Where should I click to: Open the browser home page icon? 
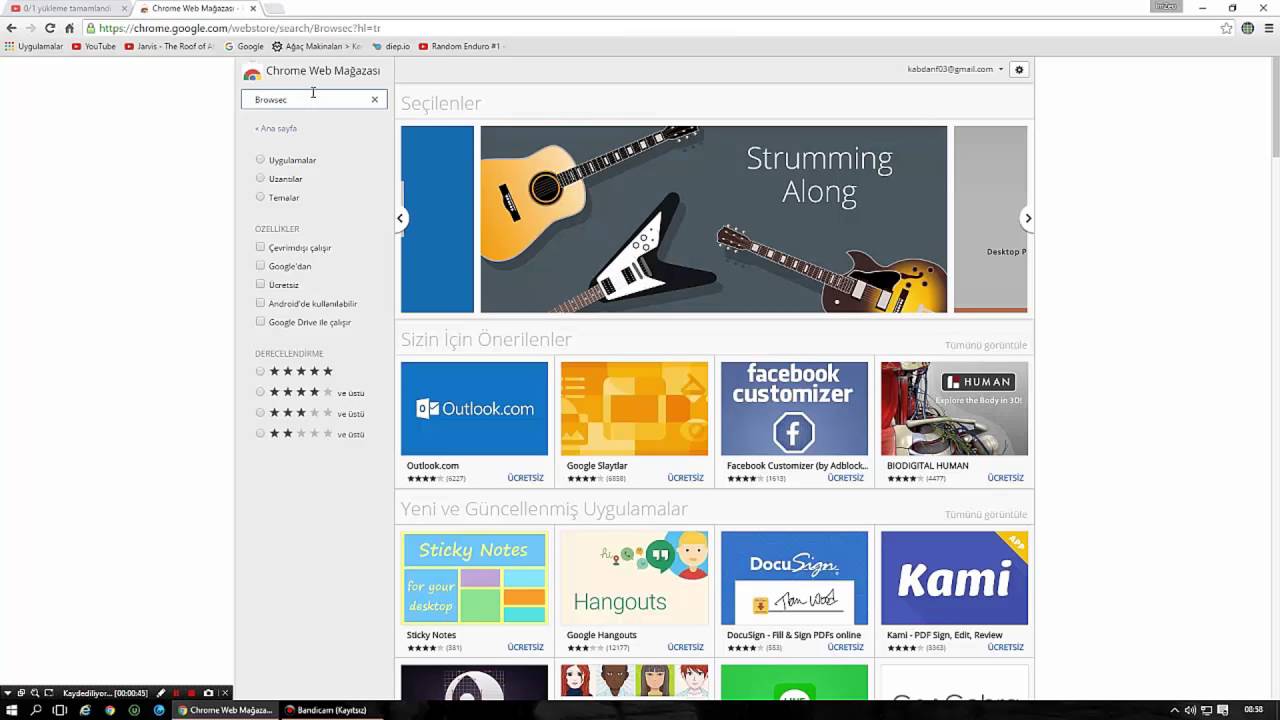69,28
